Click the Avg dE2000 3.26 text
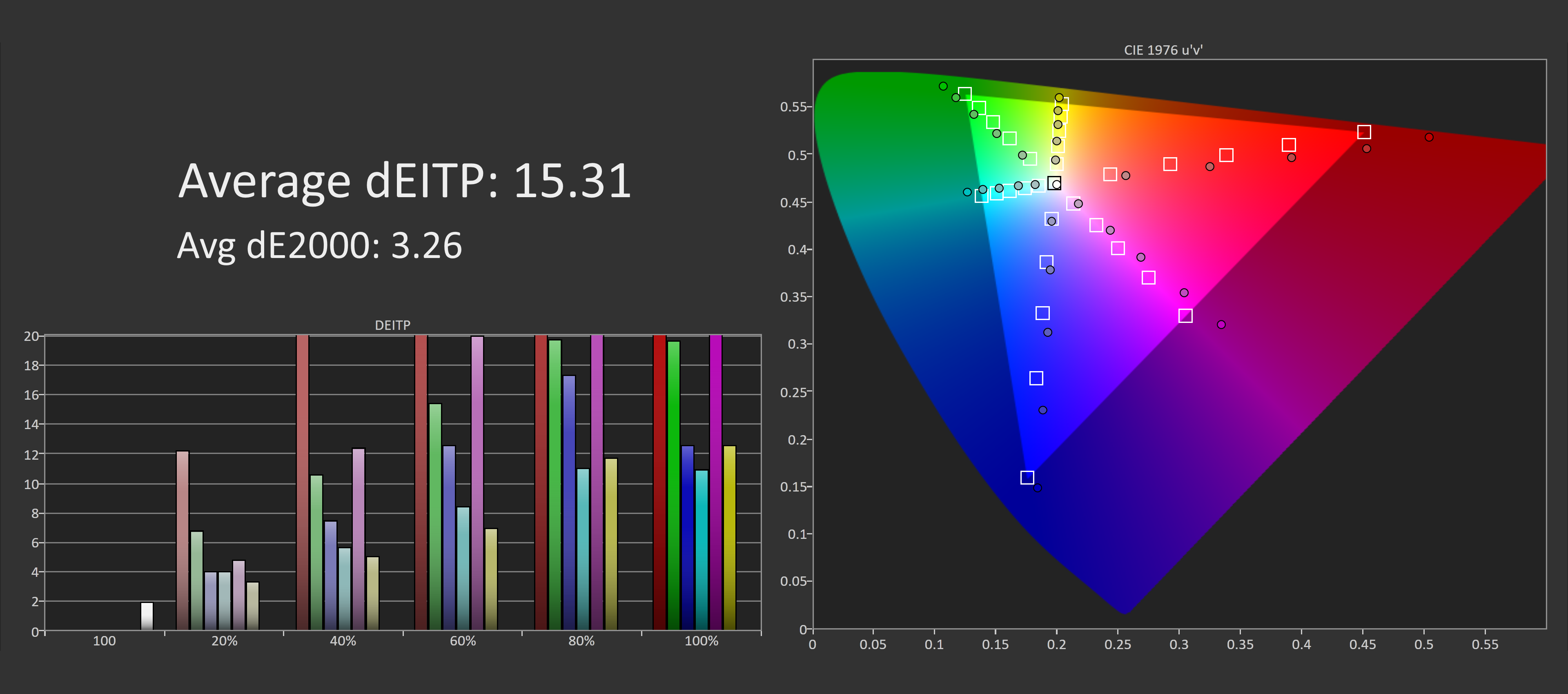1568x694 pixels. point(320,245)
